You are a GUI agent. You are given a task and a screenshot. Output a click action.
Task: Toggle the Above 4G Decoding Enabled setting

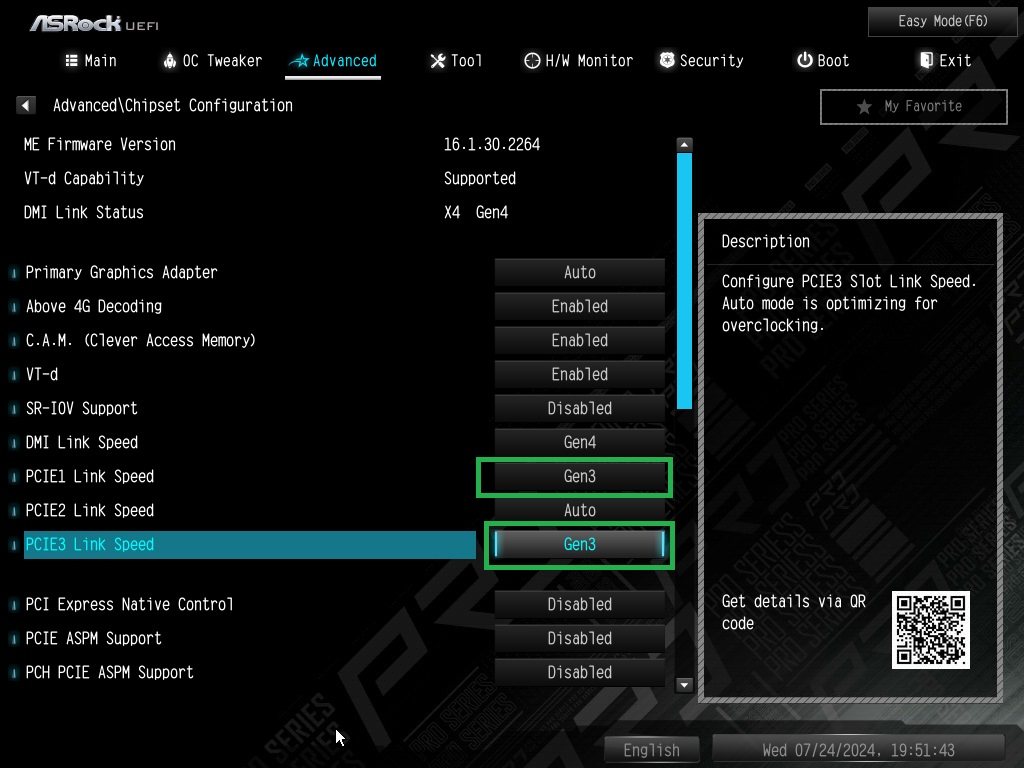click(x=579, y=307)
